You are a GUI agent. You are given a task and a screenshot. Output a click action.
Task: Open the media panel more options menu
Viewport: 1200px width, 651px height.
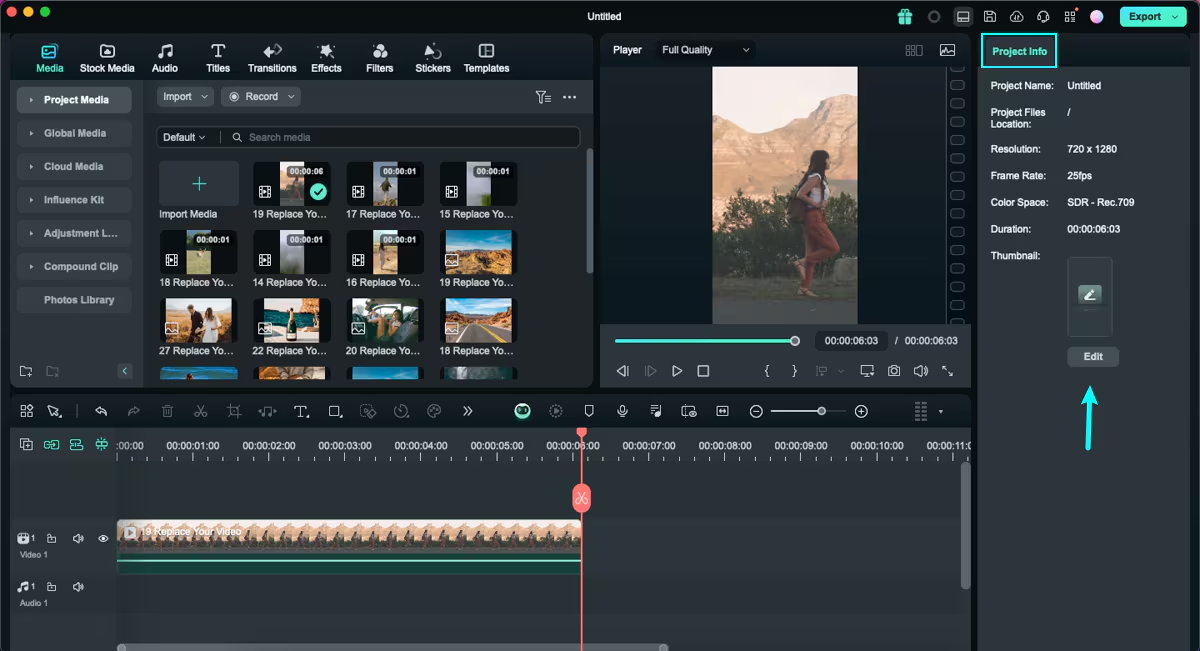pos(569,97)
